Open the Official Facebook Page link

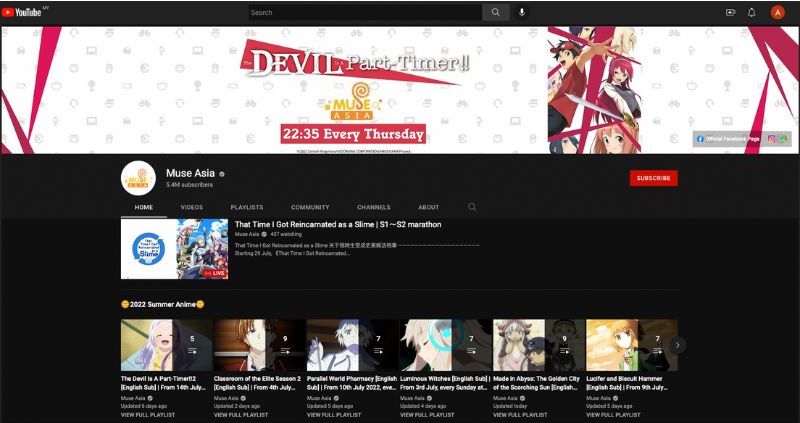click(728, 139)
